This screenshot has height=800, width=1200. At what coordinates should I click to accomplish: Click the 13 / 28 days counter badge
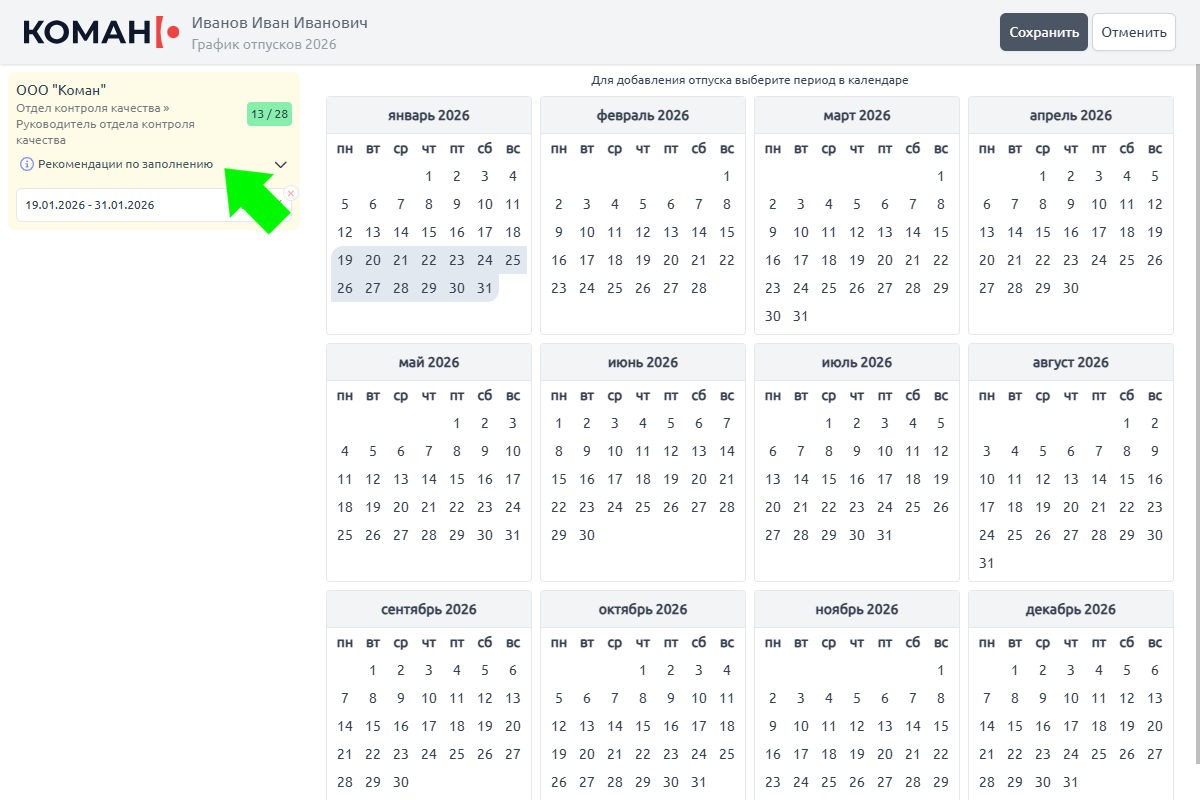pyautogui.click(x=269, y=114)
